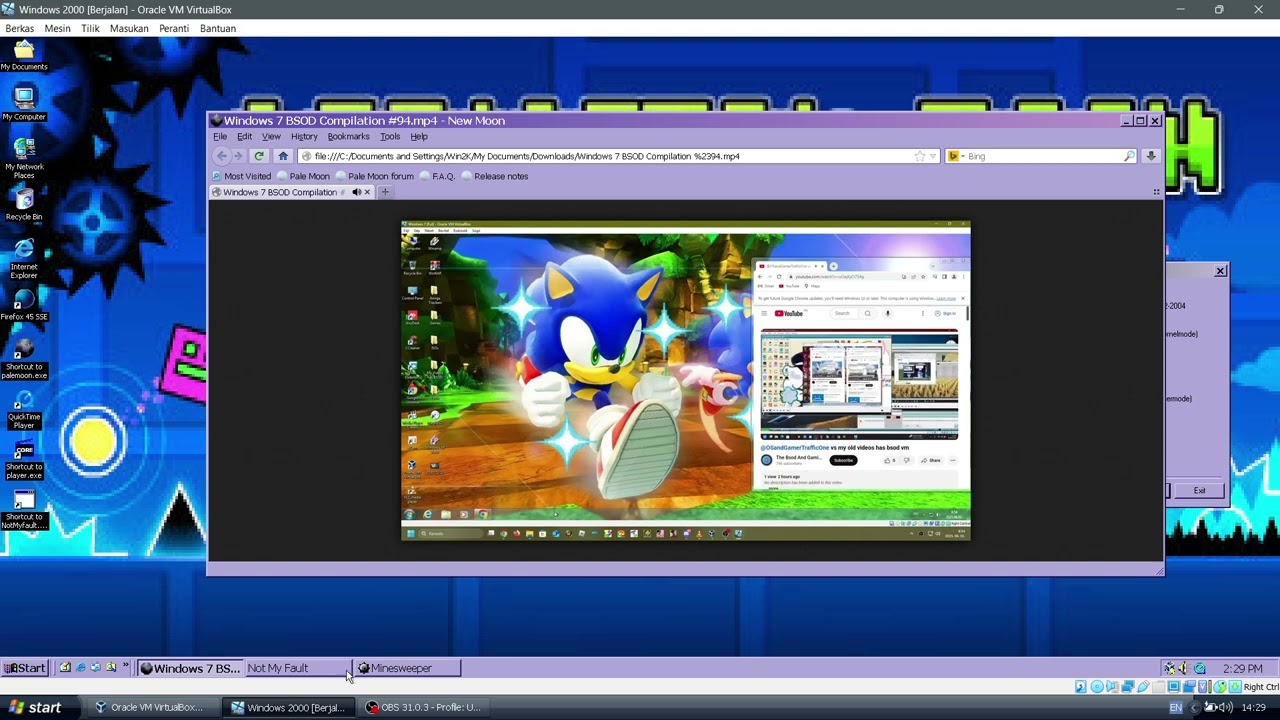Open Shortcut to player.exe icon
Viewport: 1280px width, 720px height.
pyautogui.click(x=24, y=458)
